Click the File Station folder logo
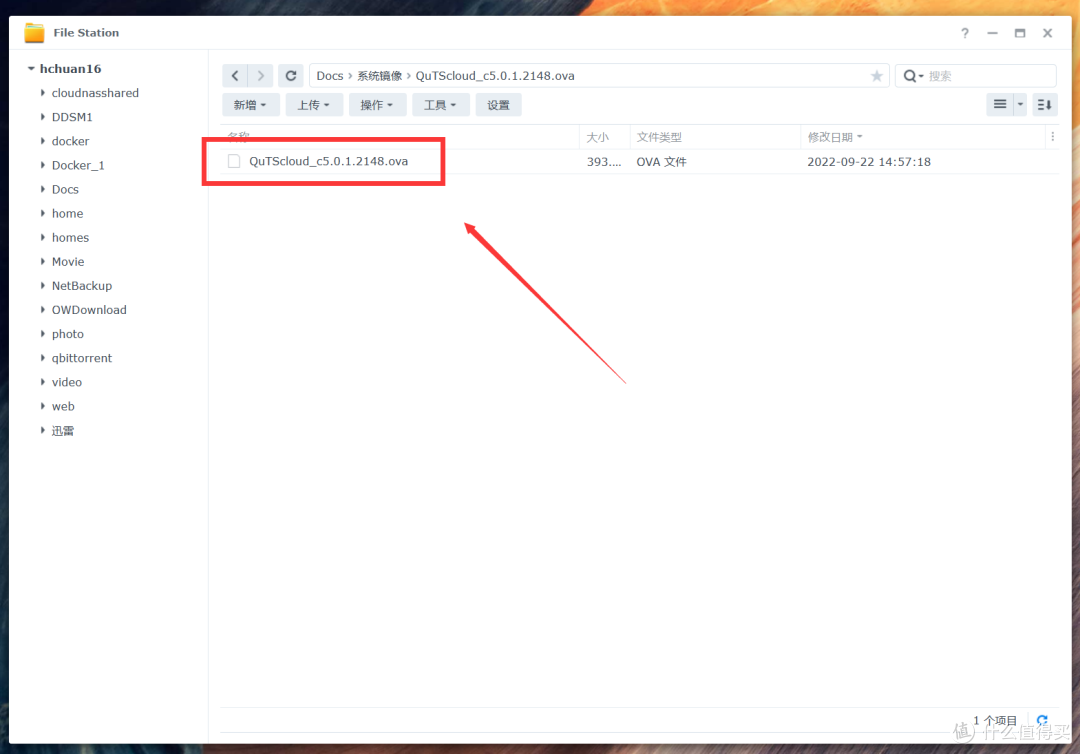Image resolution: width=1080 pixels, height=754 pixels. pos(34,32)
